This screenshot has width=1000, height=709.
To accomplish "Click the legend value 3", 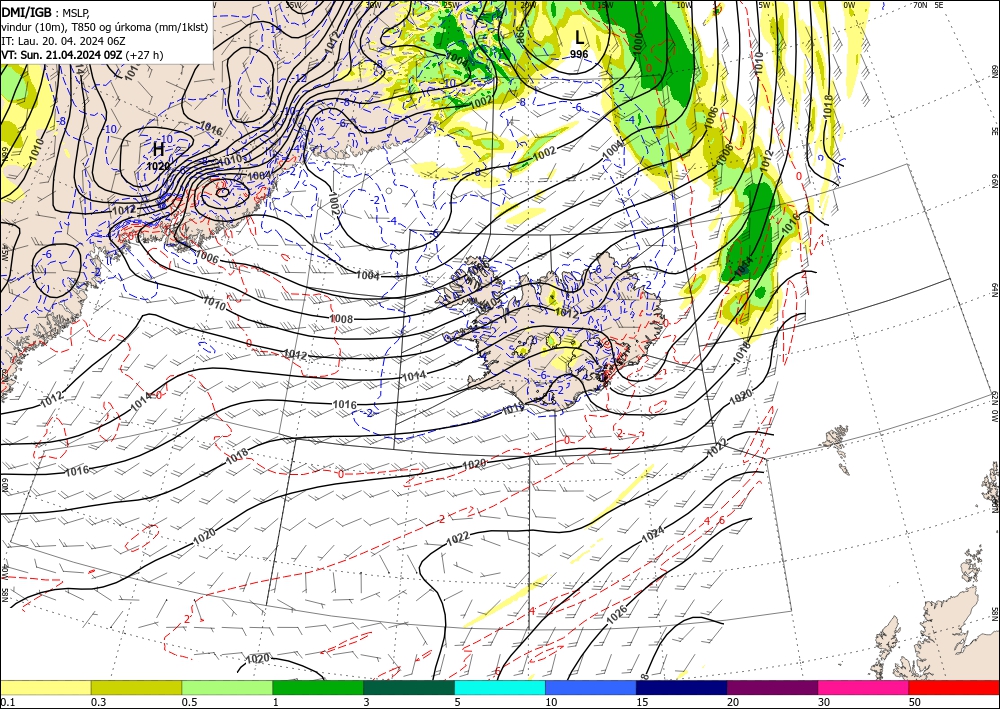I will [x=367, y=702].
